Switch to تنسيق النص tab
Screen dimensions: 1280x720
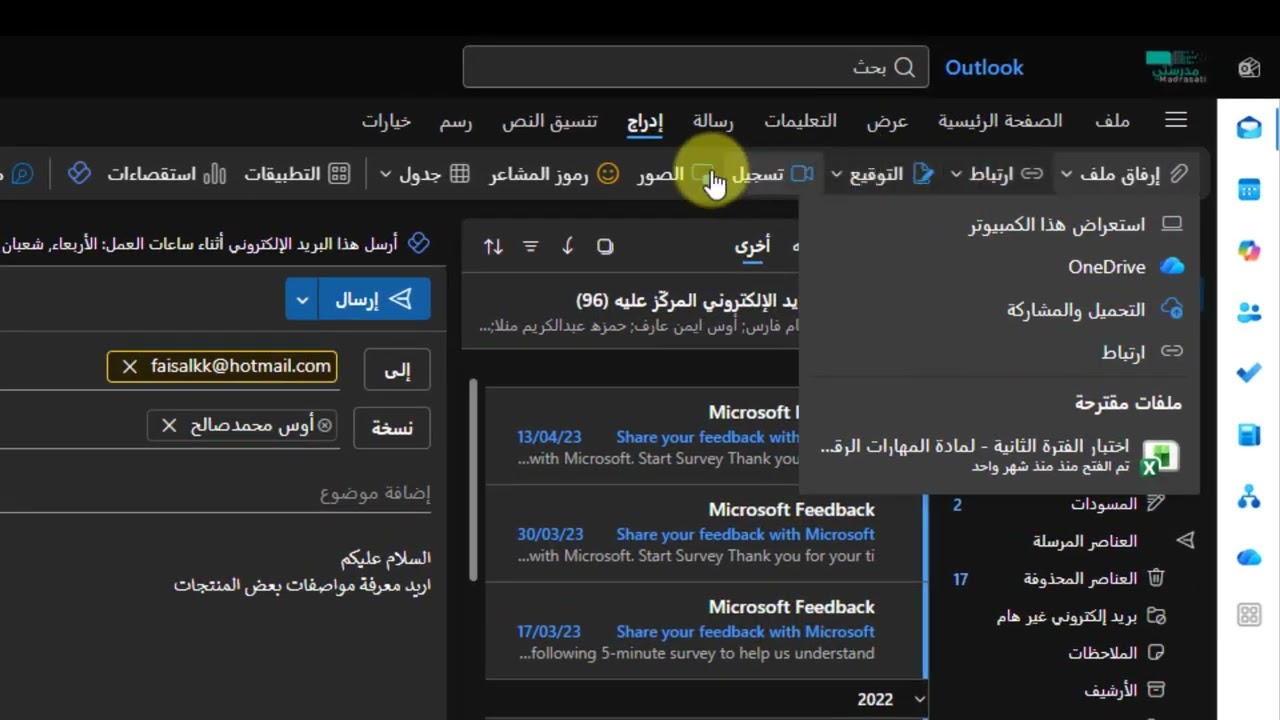(x=550, y=121)
